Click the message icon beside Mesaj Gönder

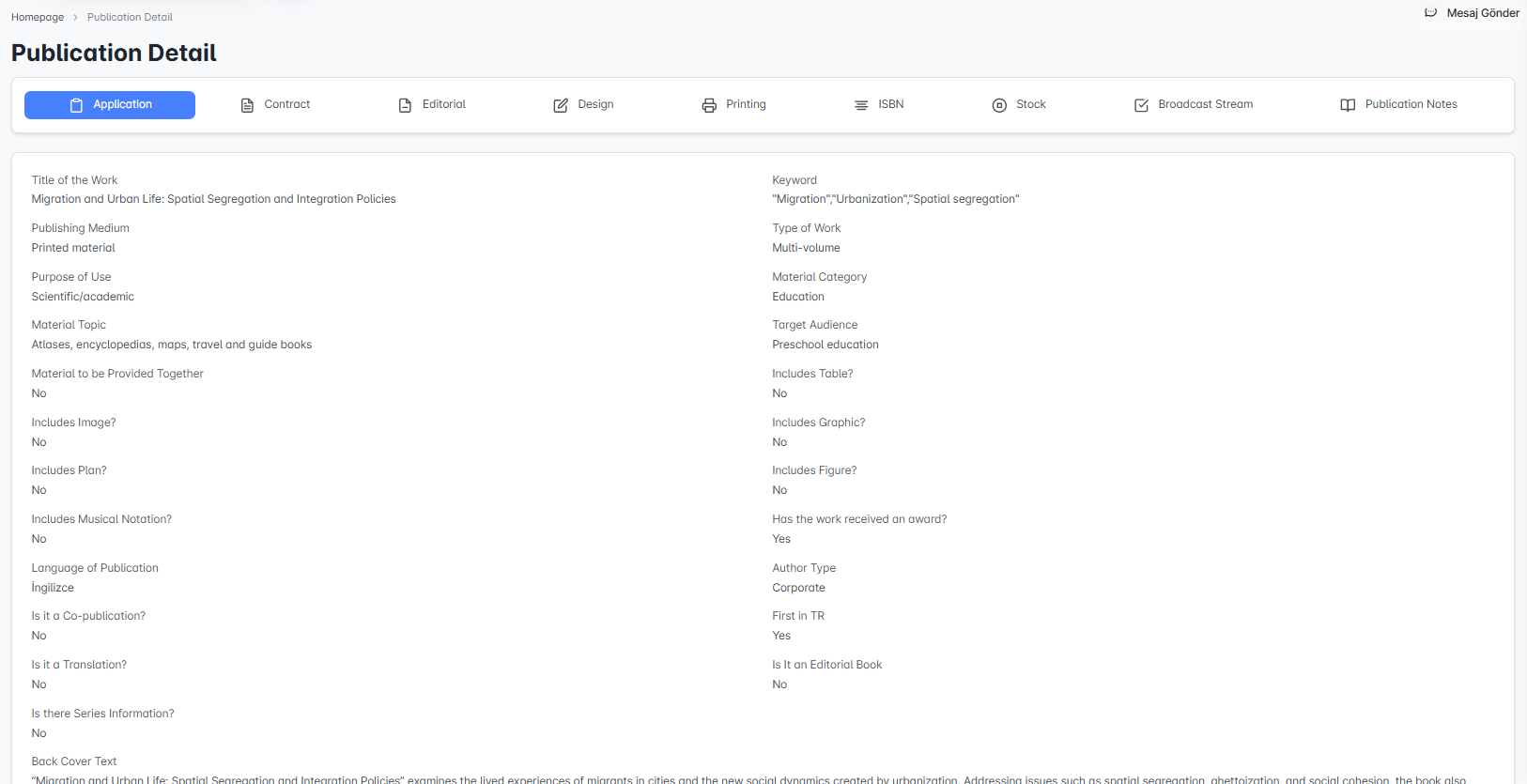point(1430,13)
